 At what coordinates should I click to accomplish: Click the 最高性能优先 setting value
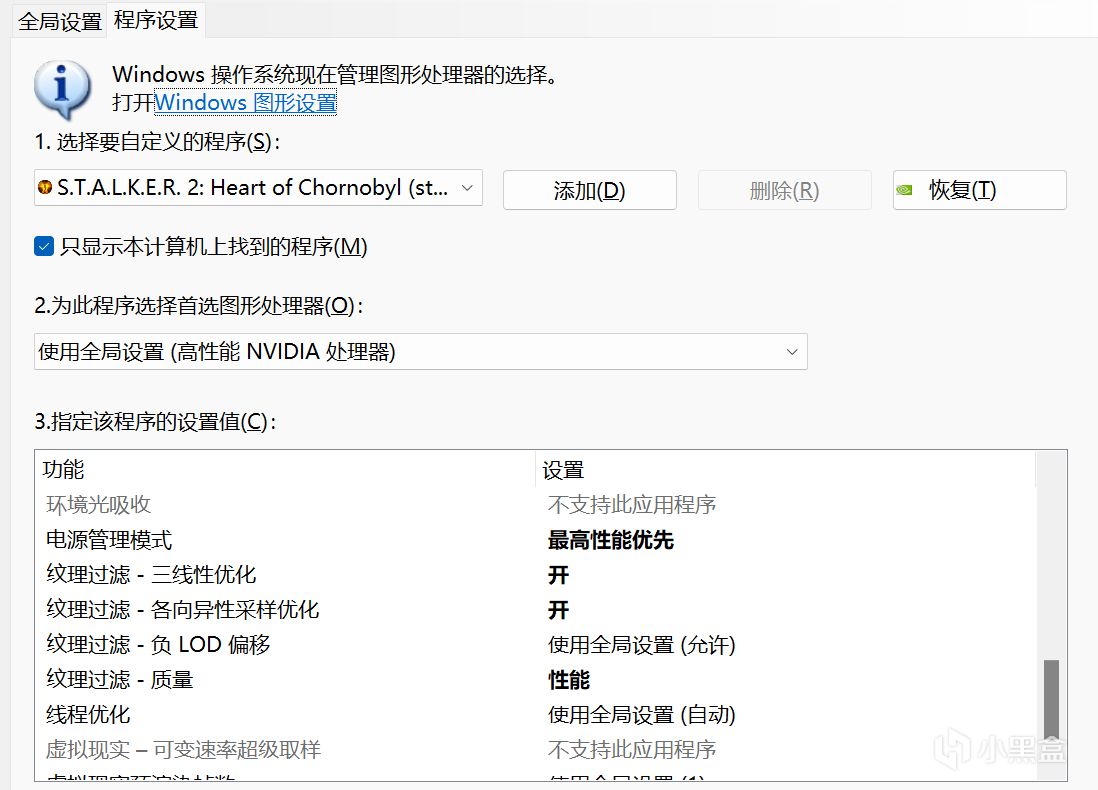[x=610, y=540]
